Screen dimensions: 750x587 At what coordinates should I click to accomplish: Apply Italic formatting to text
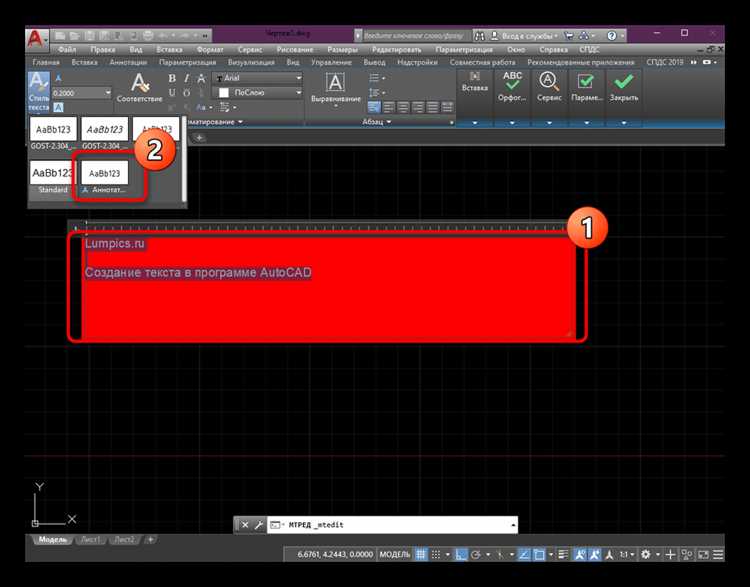[186, 78]
